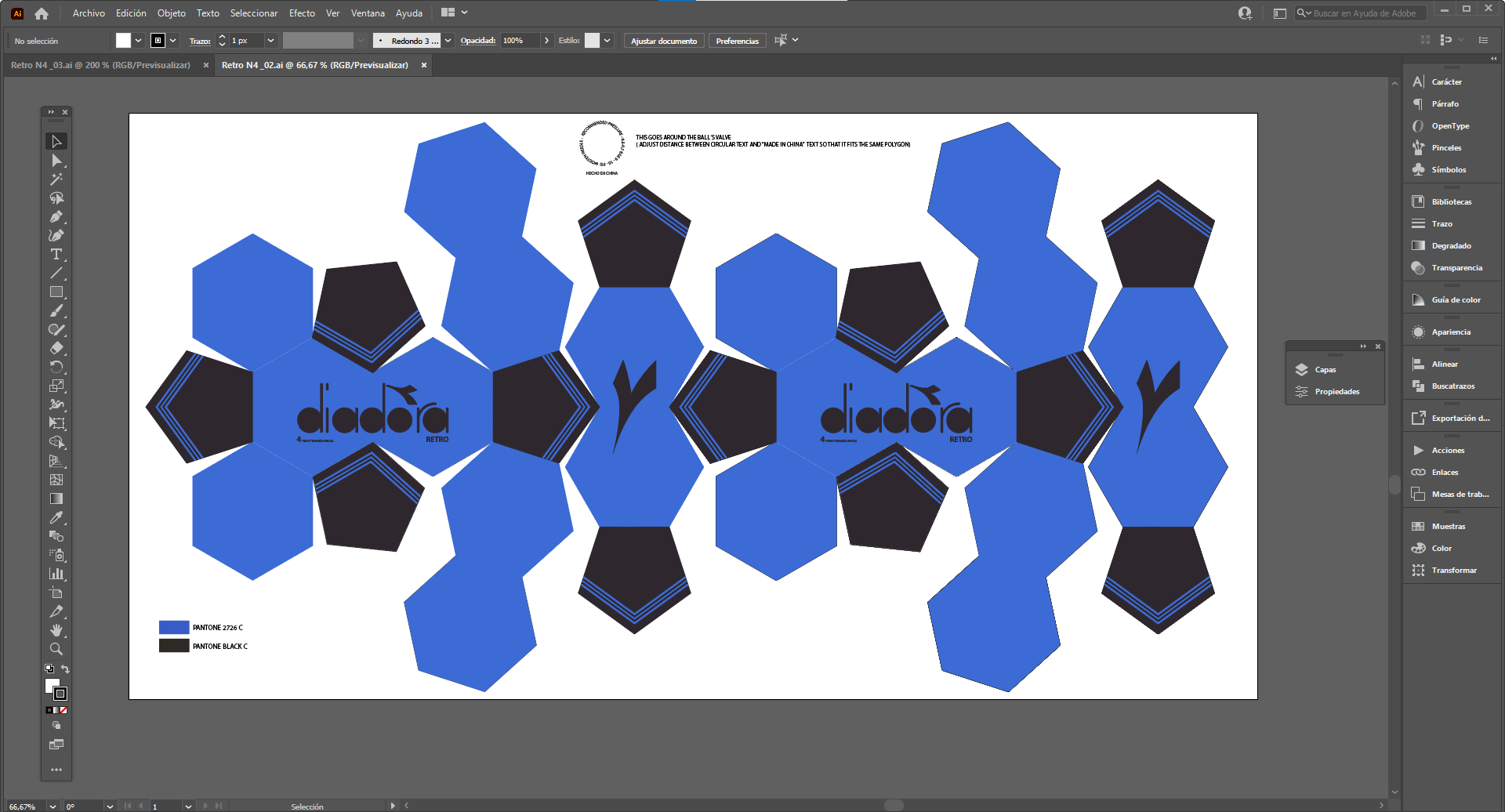Select the Pen tool in toolbar

pyautogui.click(x=56, y=217)
